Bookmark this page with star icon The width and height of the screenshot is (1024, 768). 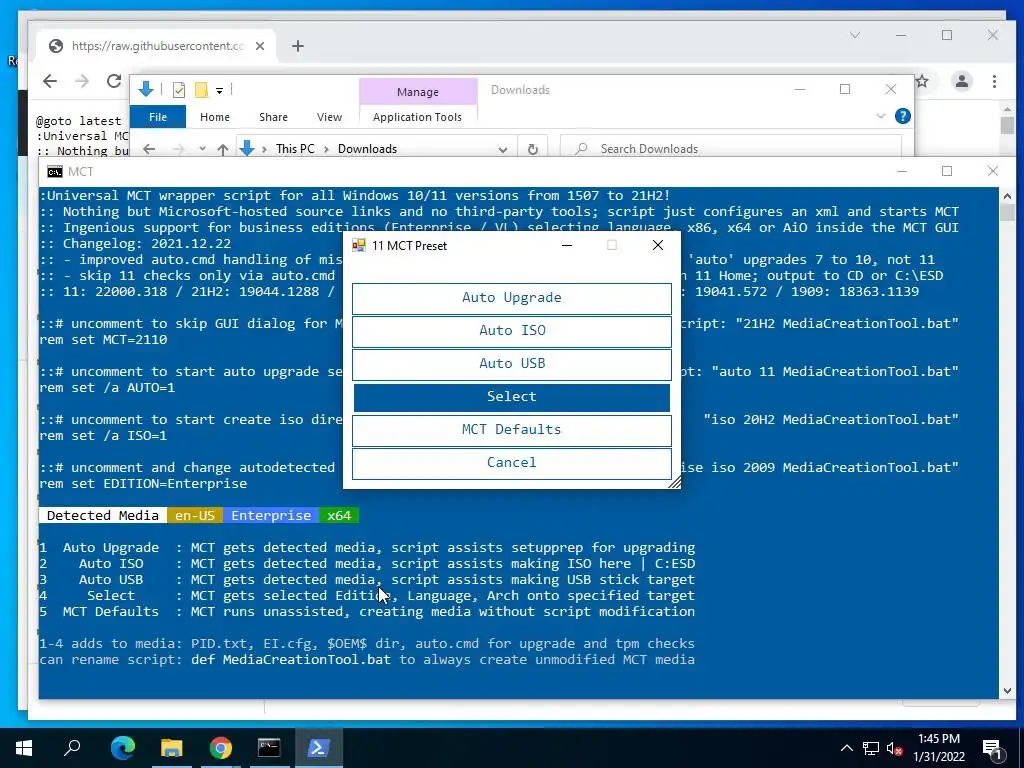click(922, 81)
